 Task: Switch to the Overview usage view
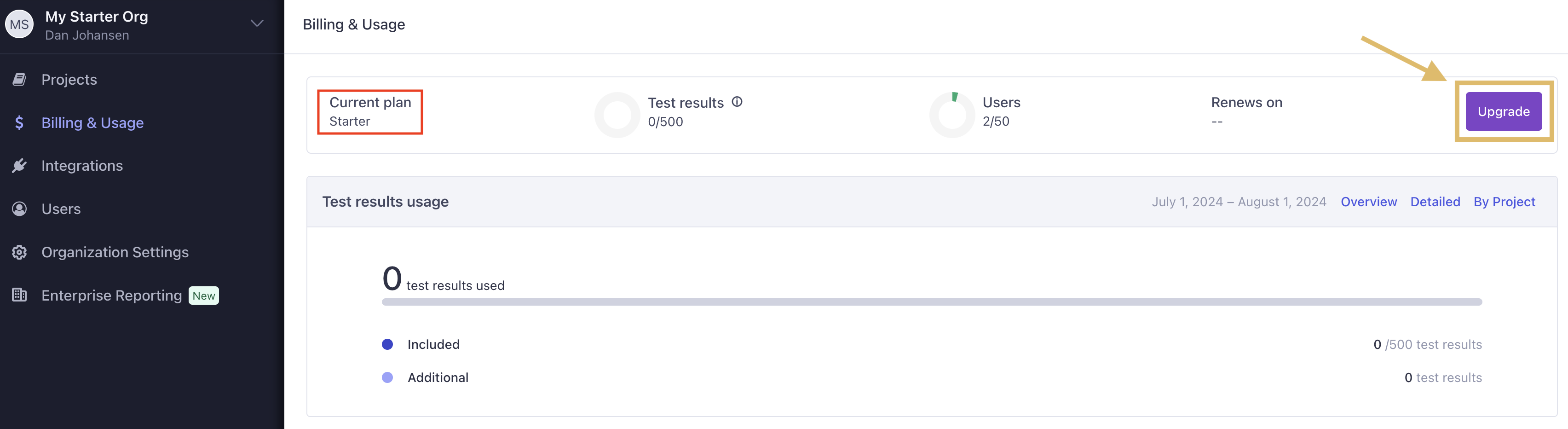click(x=1368, y=202)
